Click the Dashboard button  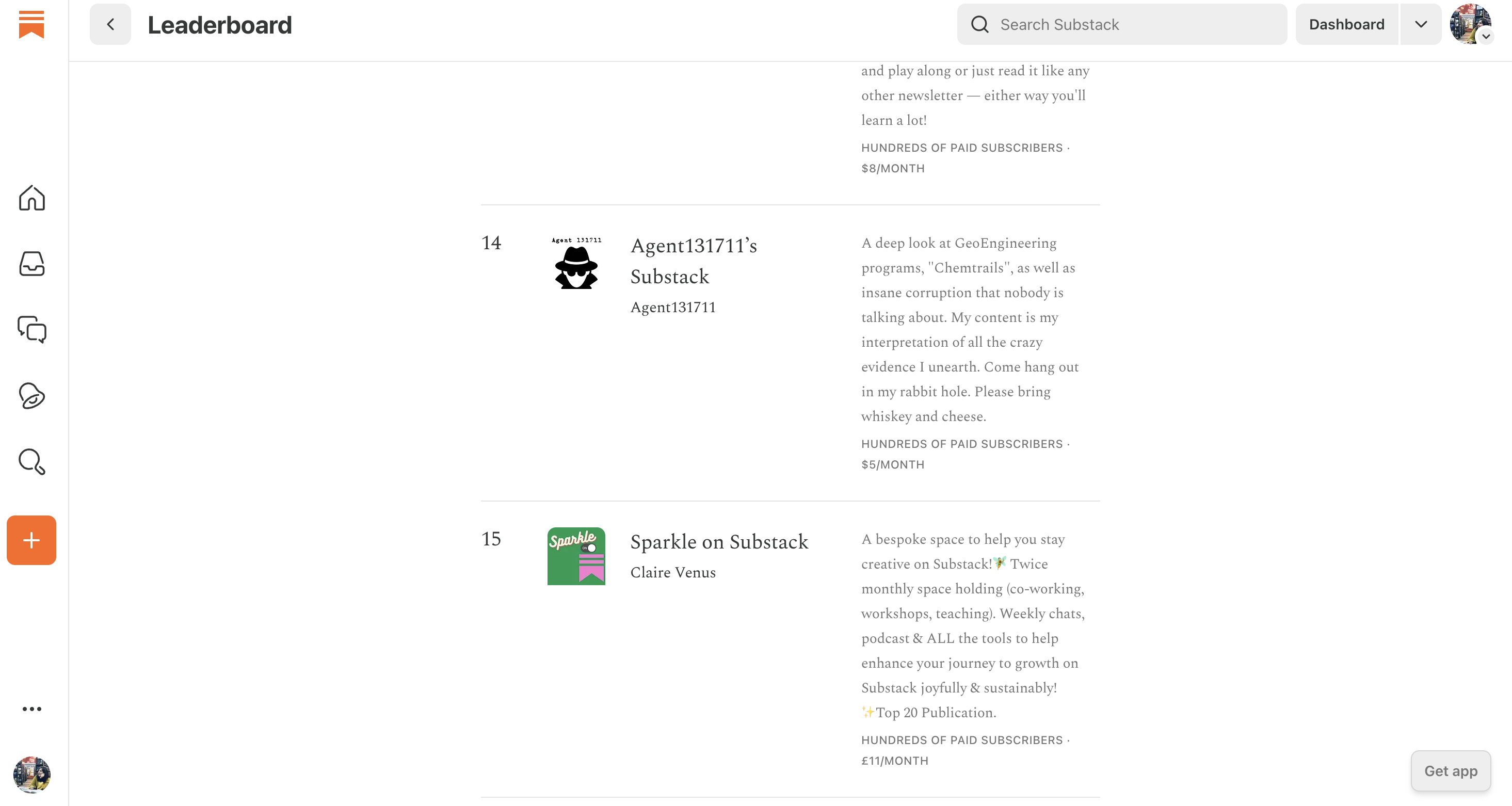point(1346,25)
